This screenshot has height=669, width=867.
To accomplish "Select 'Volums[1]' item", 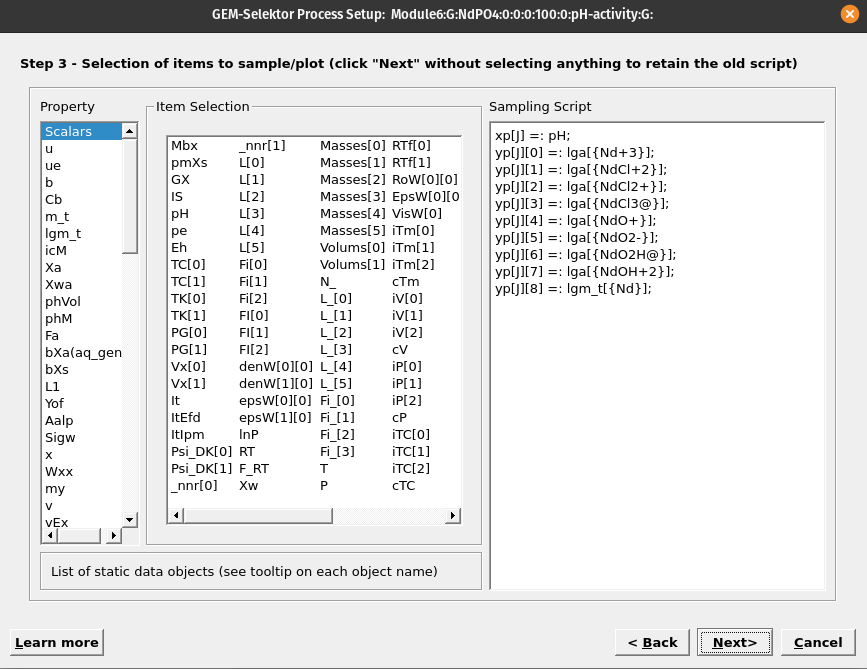I will point(352,264).
